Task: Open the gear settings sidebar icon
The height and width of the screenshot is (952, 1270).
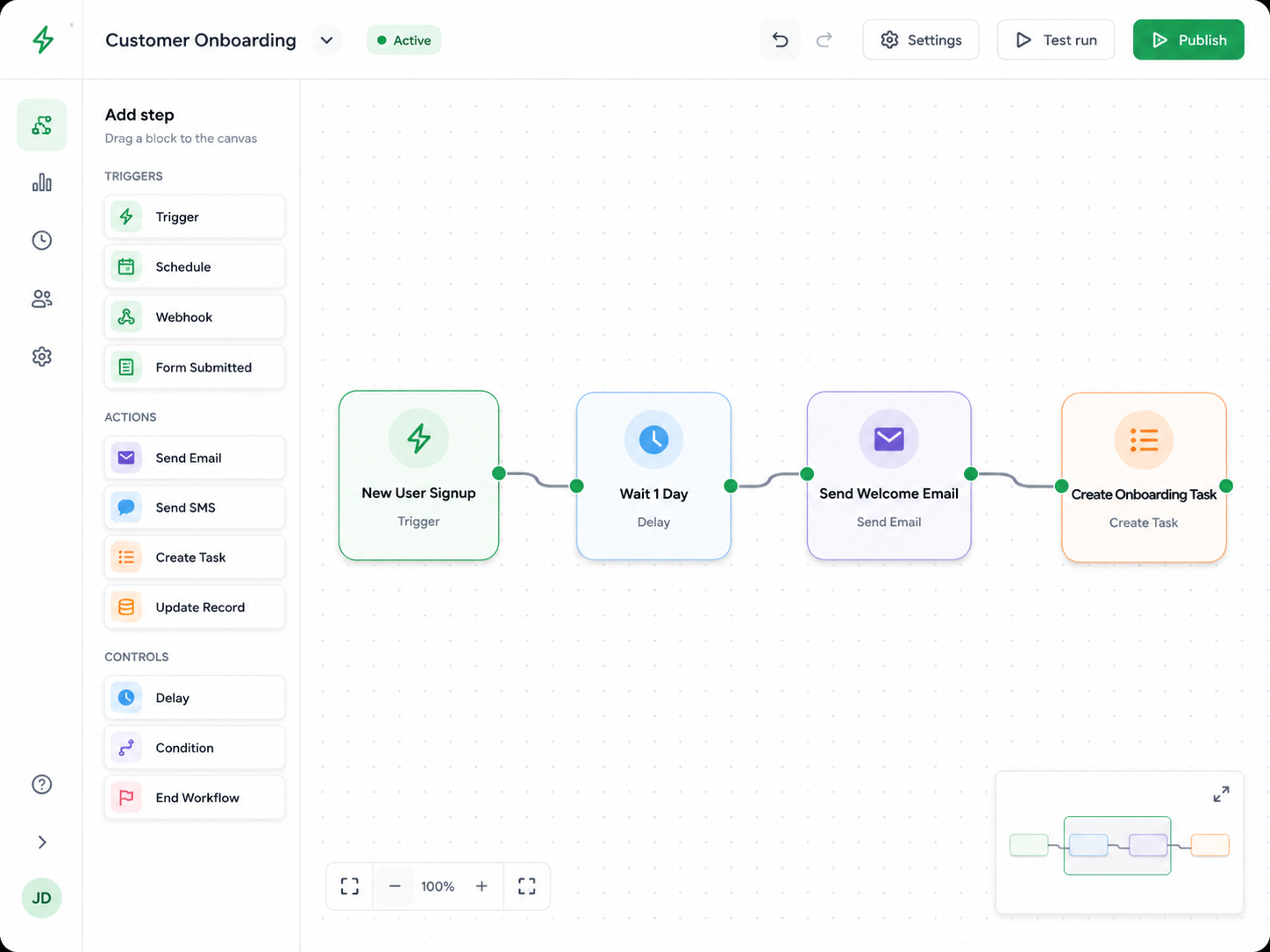Action: [x=42, y=357]
